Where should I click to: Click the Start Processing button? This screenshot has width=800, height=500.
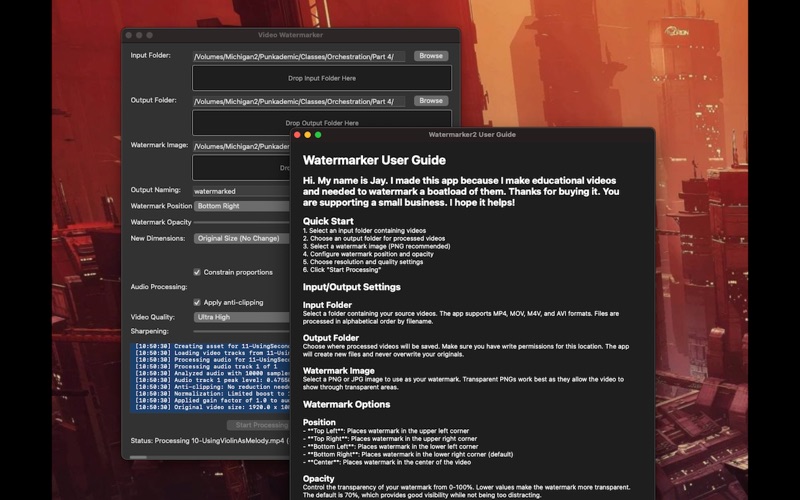pyautogui.click(x=259, y=425)
